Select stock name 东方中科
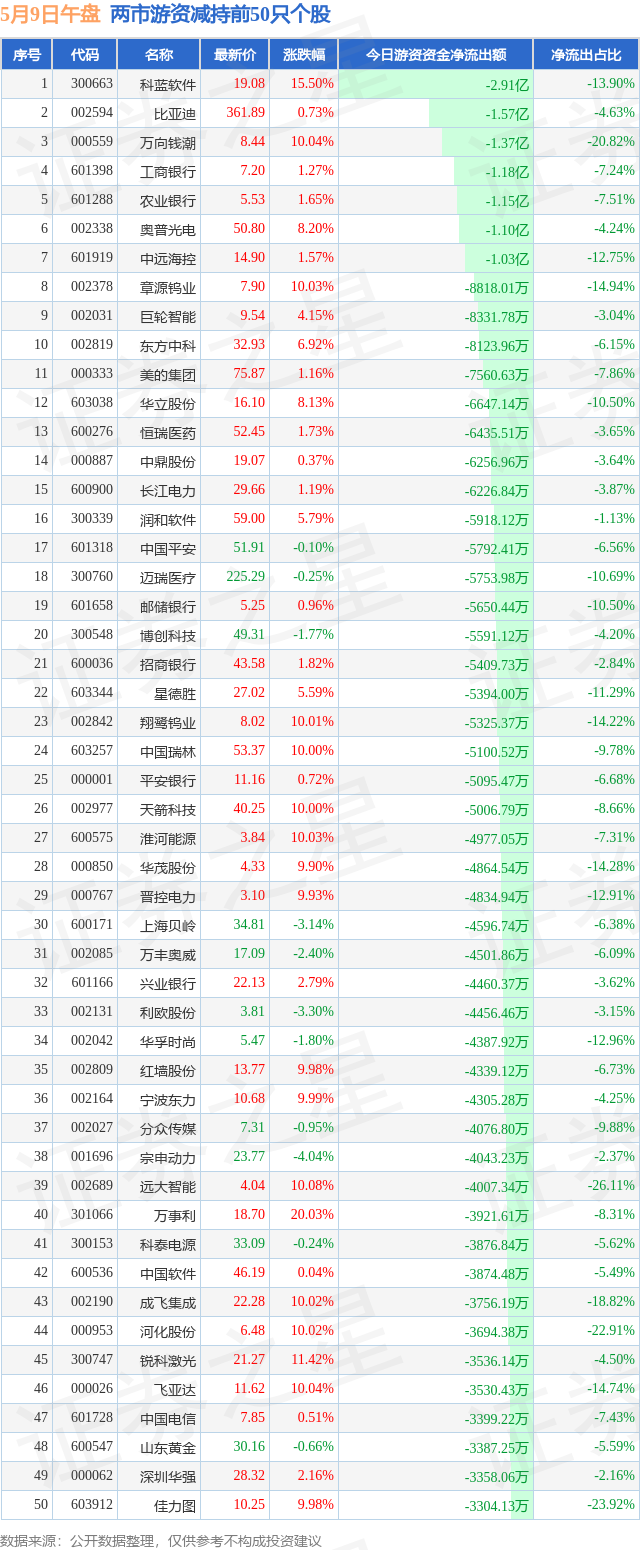 (x=168, y=345)
